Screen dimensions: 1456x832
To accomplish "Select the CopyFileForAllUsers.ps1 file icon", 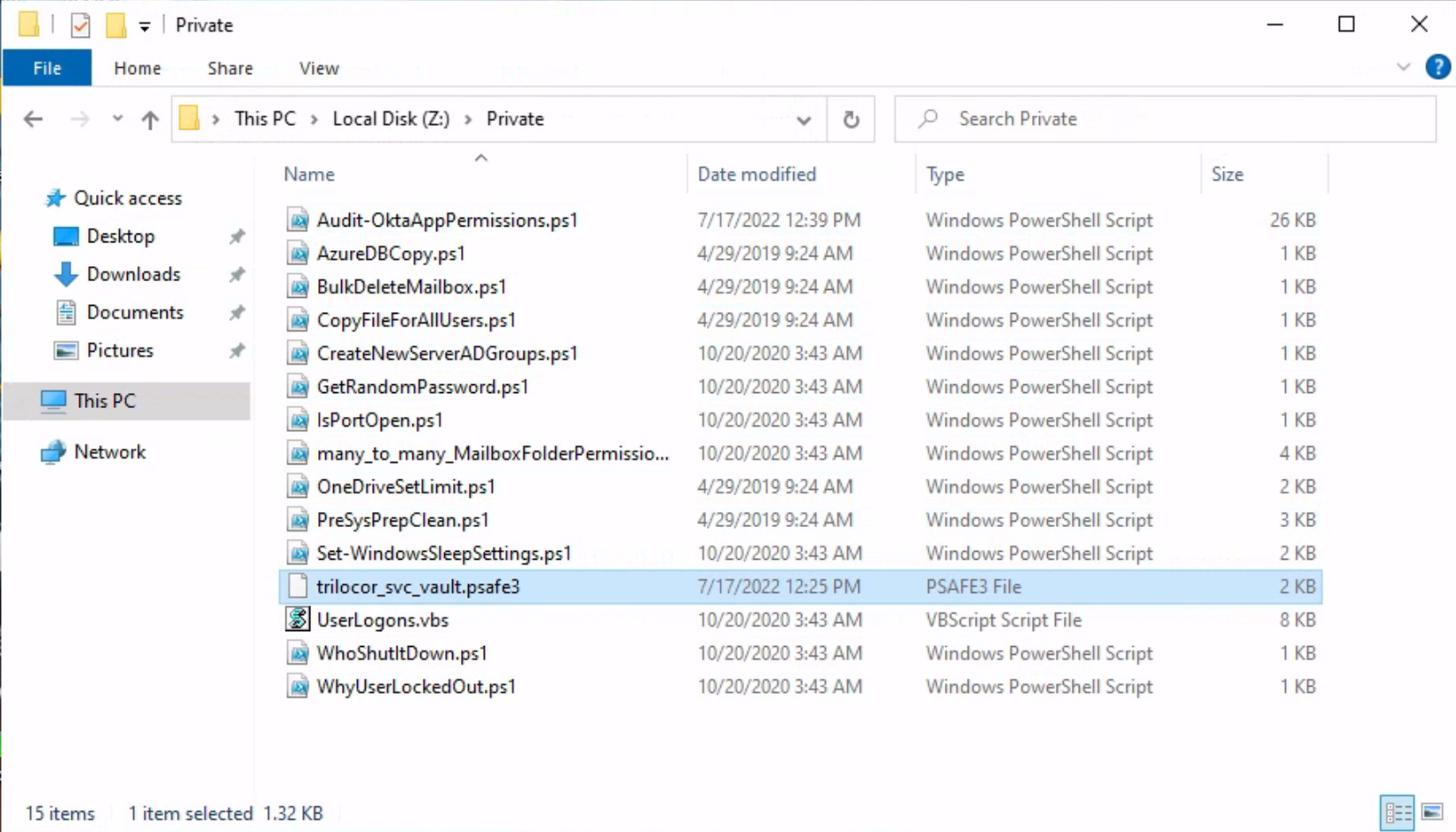I will click(298, 320).
